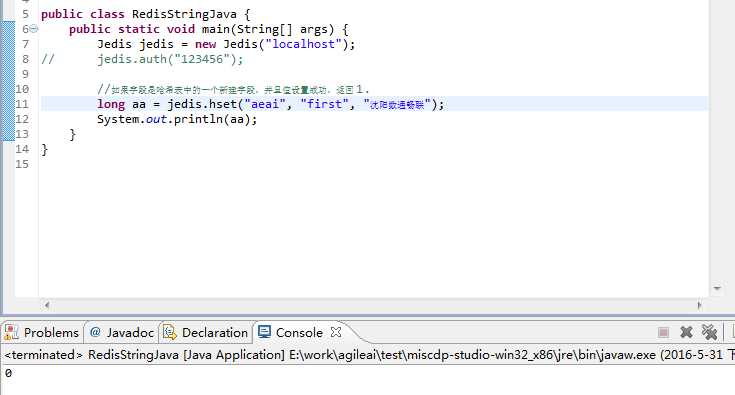Image resolution: width=735 pixels, height=395 pixels.
Task: Click the 'new' keyword on line 7
Action: click(x=205, y=44)
